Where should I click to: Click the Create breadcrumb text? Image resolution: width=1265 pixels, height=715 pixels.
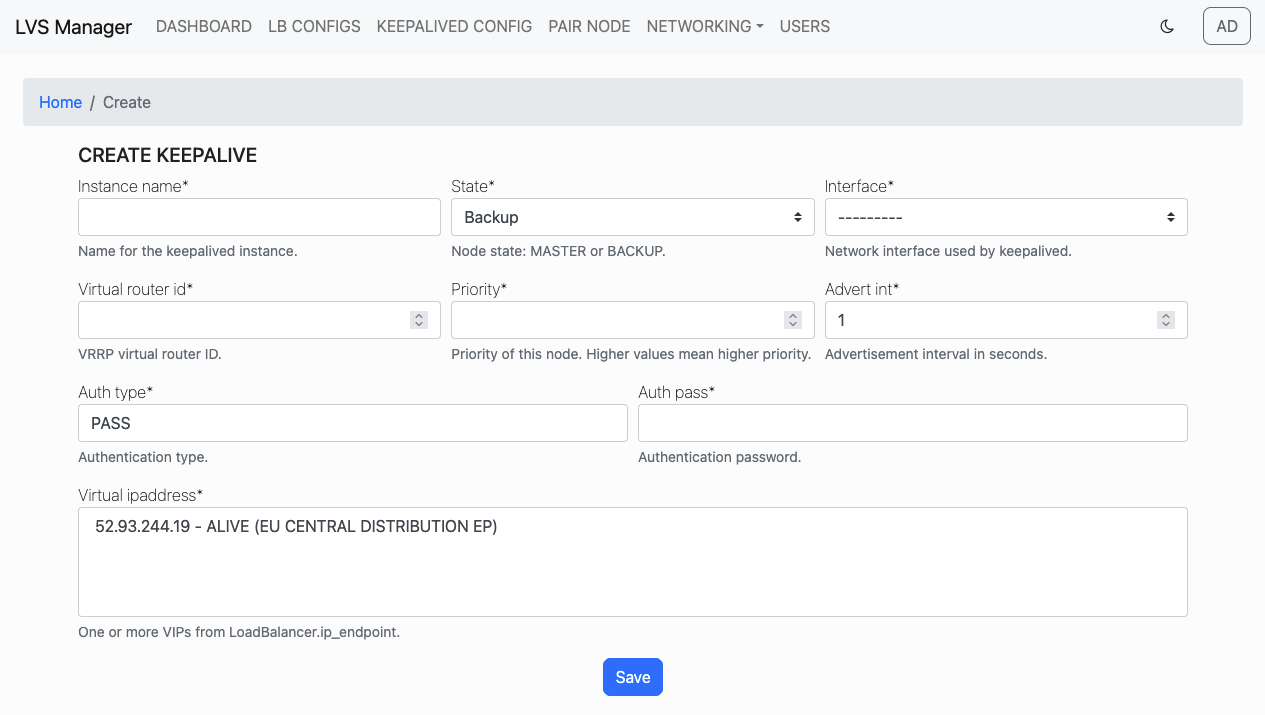(x=127, y=102)
